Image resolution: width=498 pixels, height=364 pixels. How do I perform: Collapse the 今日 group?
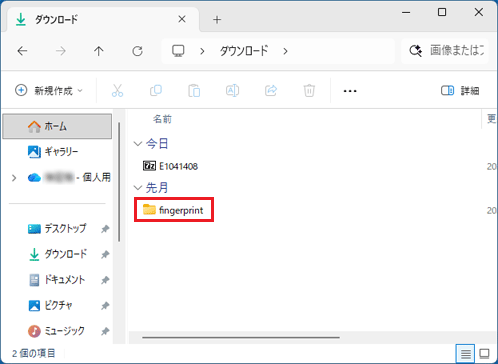[x=138, y=144]
